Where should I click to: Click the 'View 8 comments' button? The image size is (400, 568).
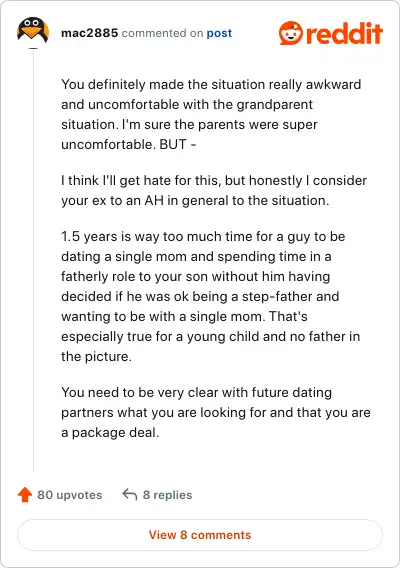click(x=200, y=535)
